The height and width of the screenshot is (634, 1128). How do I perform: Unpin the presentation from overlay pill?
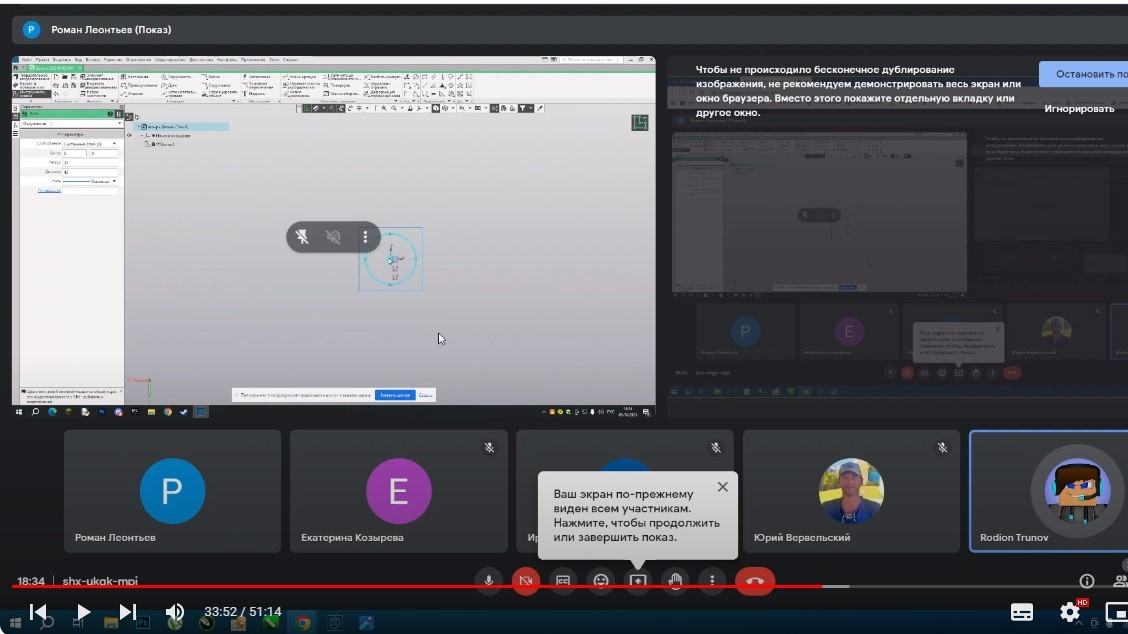point(302,237)
